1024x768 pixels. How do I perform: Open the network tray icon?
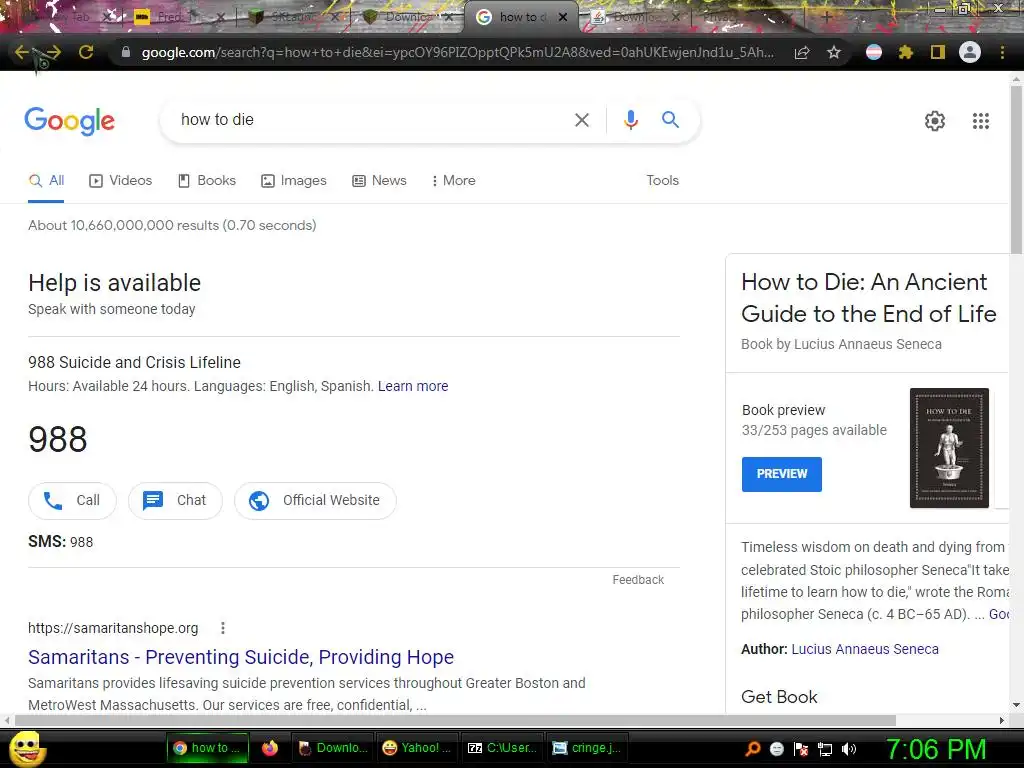[825, 749]
